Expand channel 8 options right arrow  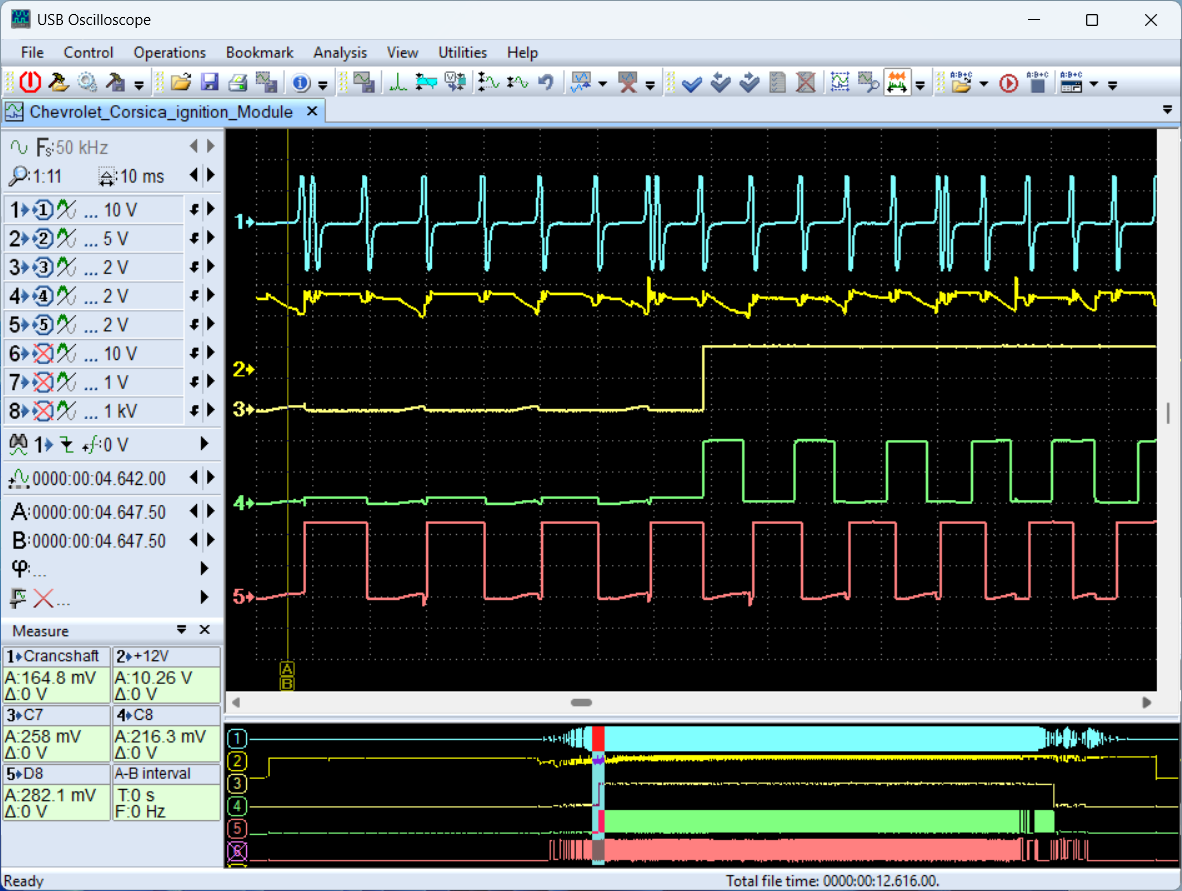point(211,409)
